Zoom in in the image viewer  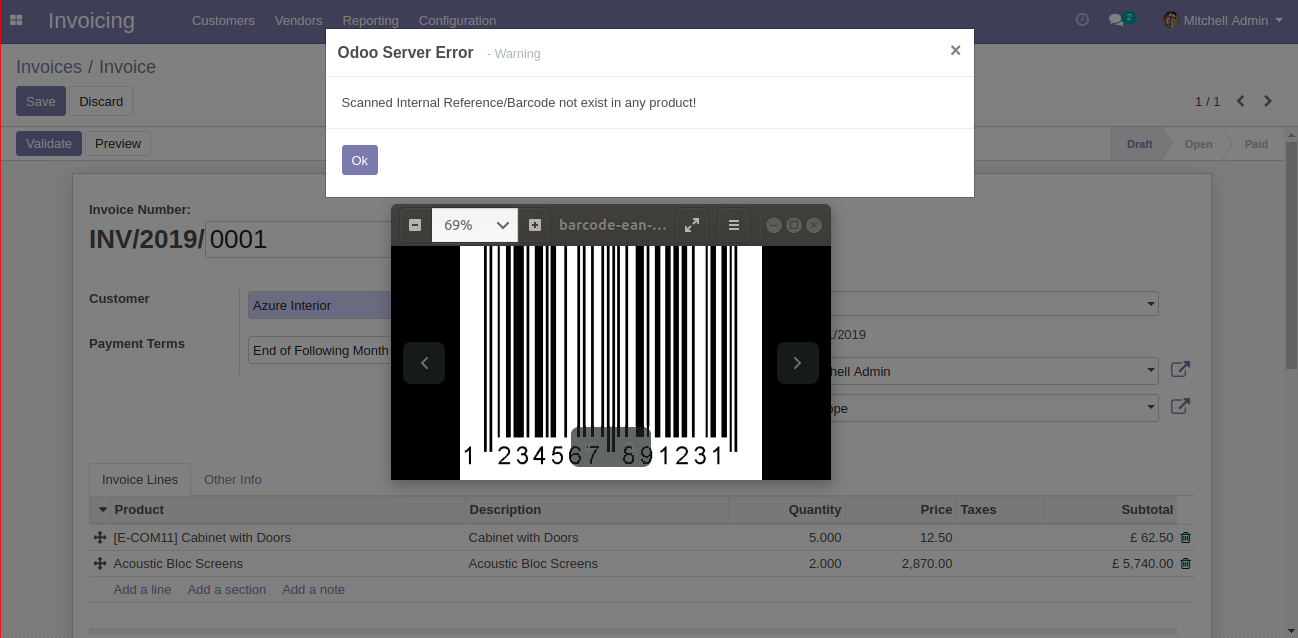(535, 225)
